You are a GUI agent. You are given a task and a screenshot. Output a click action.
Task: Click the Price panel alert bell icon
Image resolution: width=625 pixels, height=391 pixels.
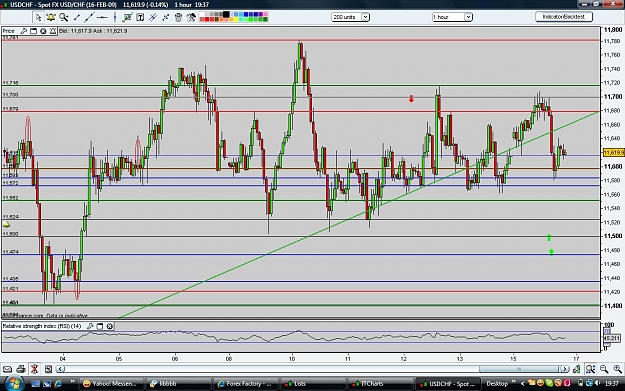[x=53, y=31]
